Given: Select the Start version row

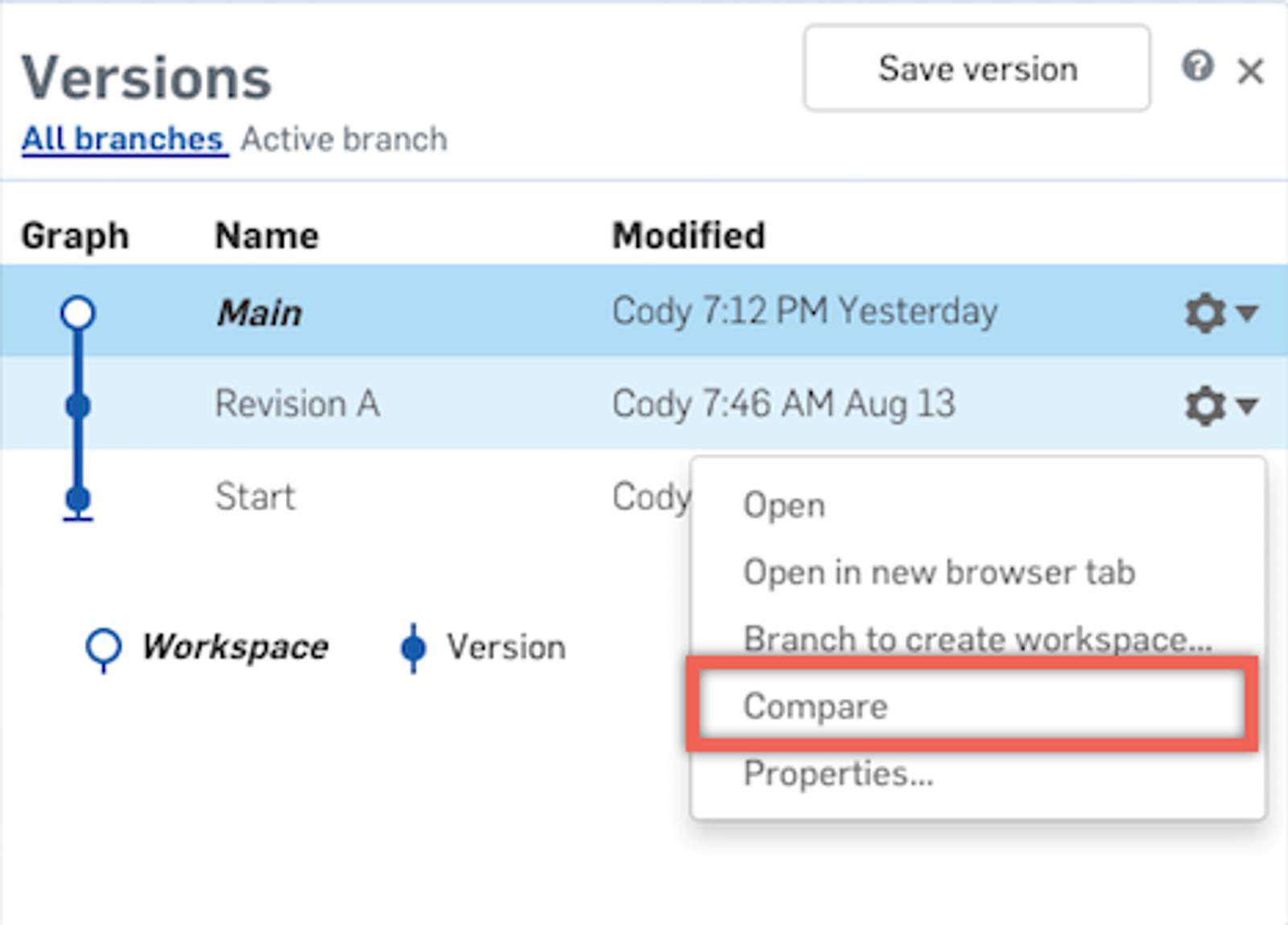Looking at the screenshot, I should [x=255, y=497].
